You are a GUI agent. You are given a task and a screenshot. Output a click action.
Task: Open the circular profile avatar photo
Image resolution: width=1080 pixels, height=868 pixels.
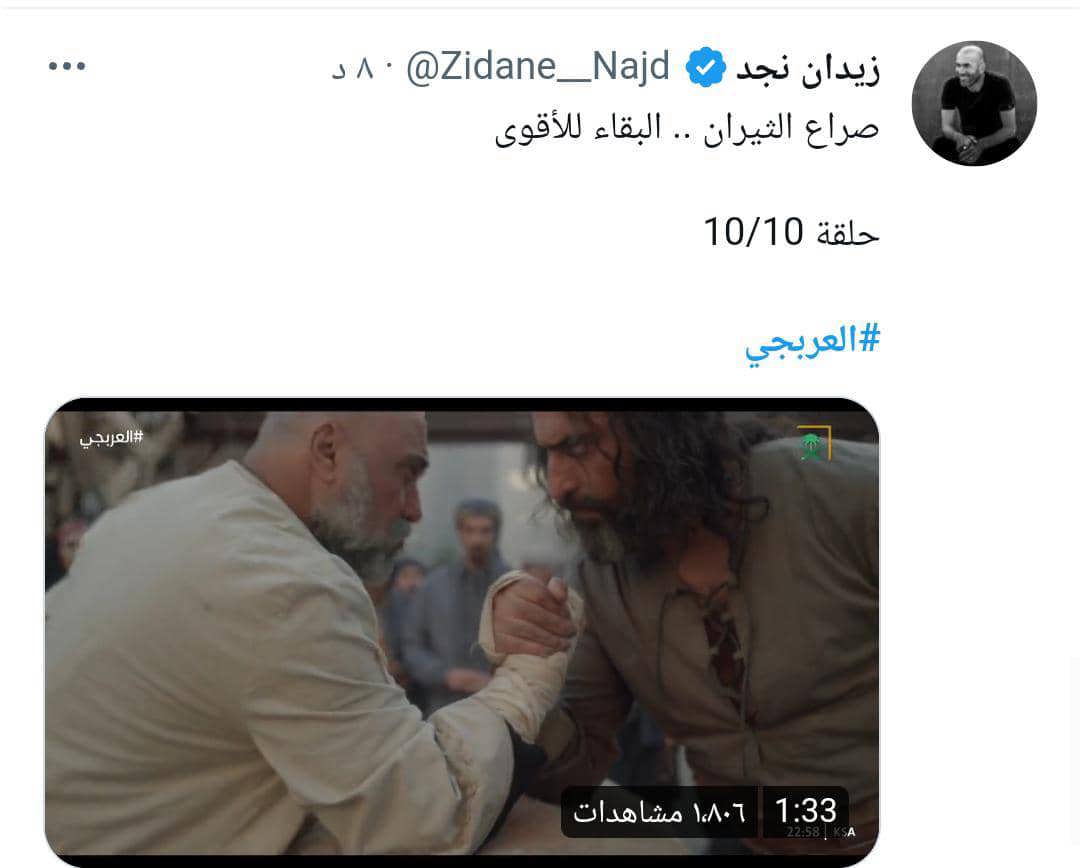(974, 103)
